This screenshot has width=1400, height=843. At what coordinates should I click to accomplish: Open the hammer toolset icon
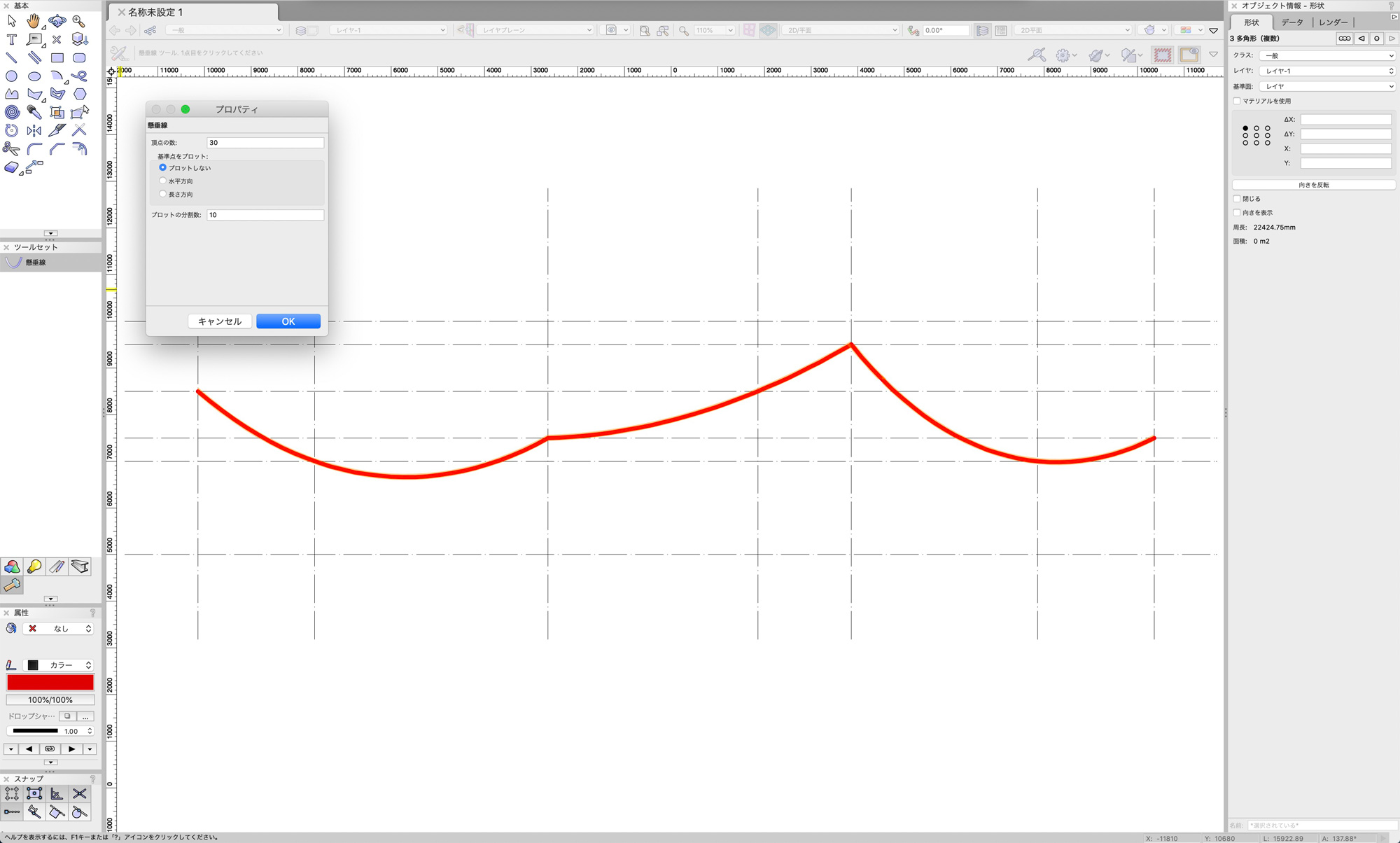(12, 585)
